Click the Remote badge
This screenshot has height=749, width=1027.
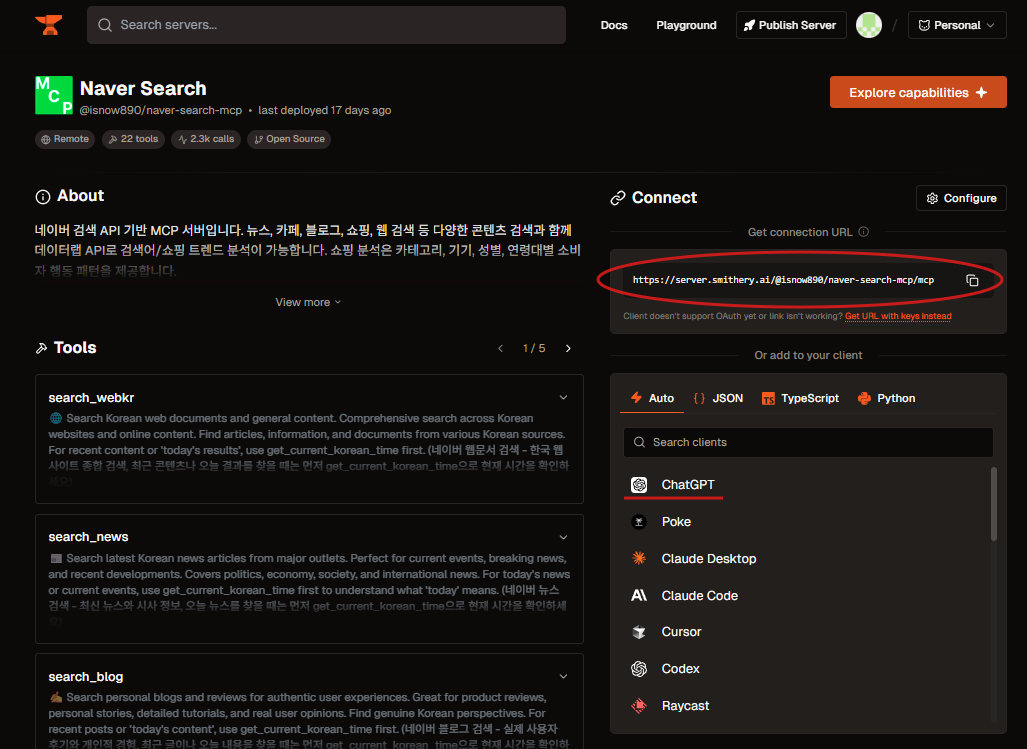65,139
